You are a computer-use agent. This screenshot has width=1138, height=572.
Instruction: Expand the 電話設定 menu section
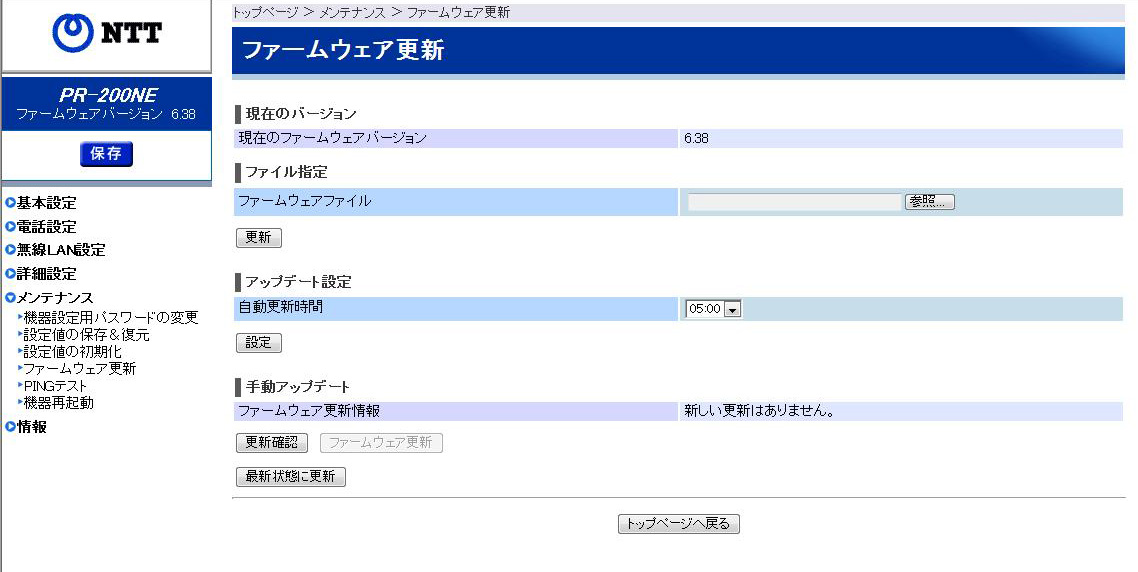[x=46, y=227]
